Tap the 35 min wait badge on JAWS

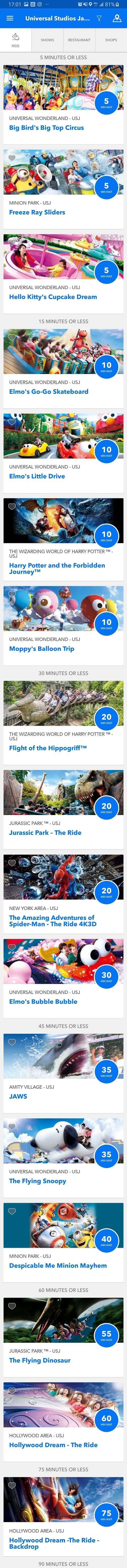pos(106,1071)
